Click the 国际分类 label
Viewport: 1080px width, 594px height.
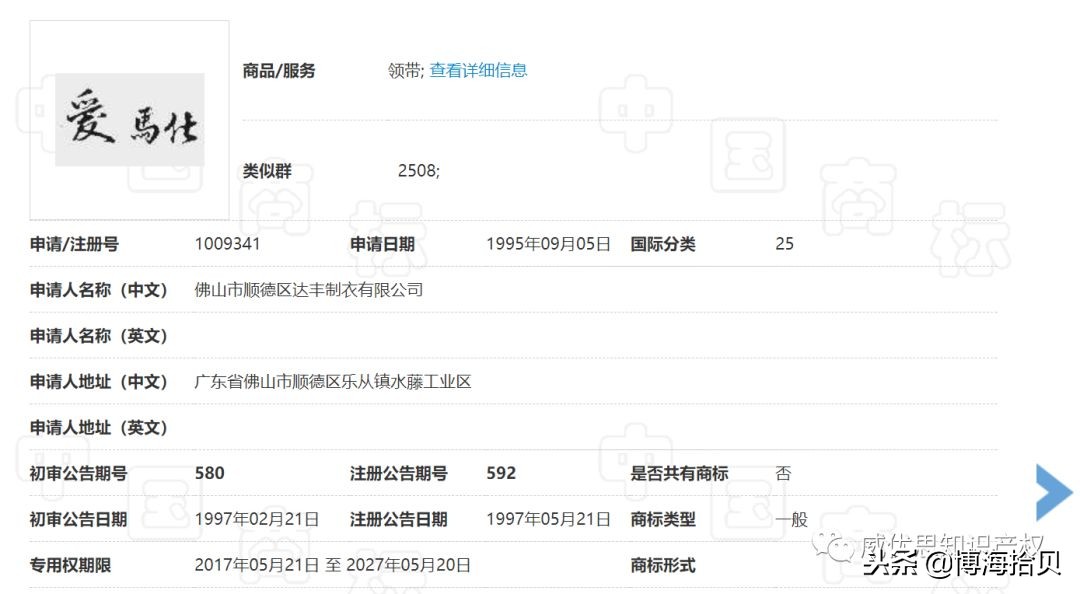663,244
